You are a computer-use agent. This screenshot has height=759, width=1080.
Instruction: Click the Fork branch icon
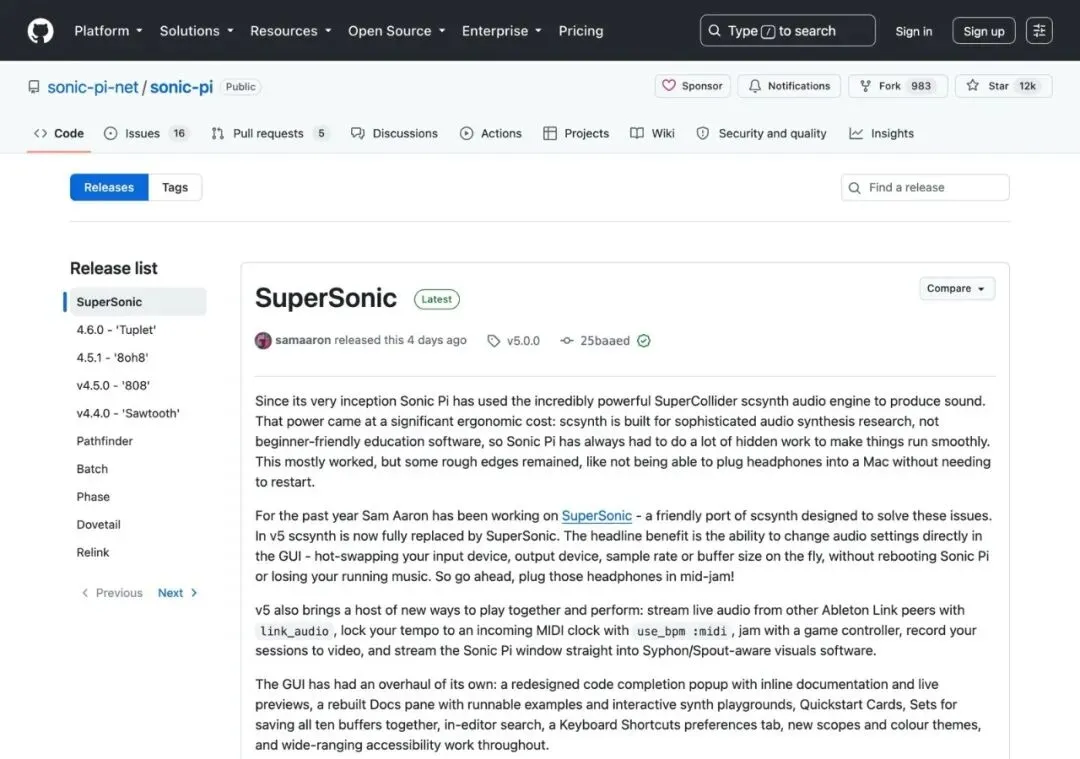865,86
